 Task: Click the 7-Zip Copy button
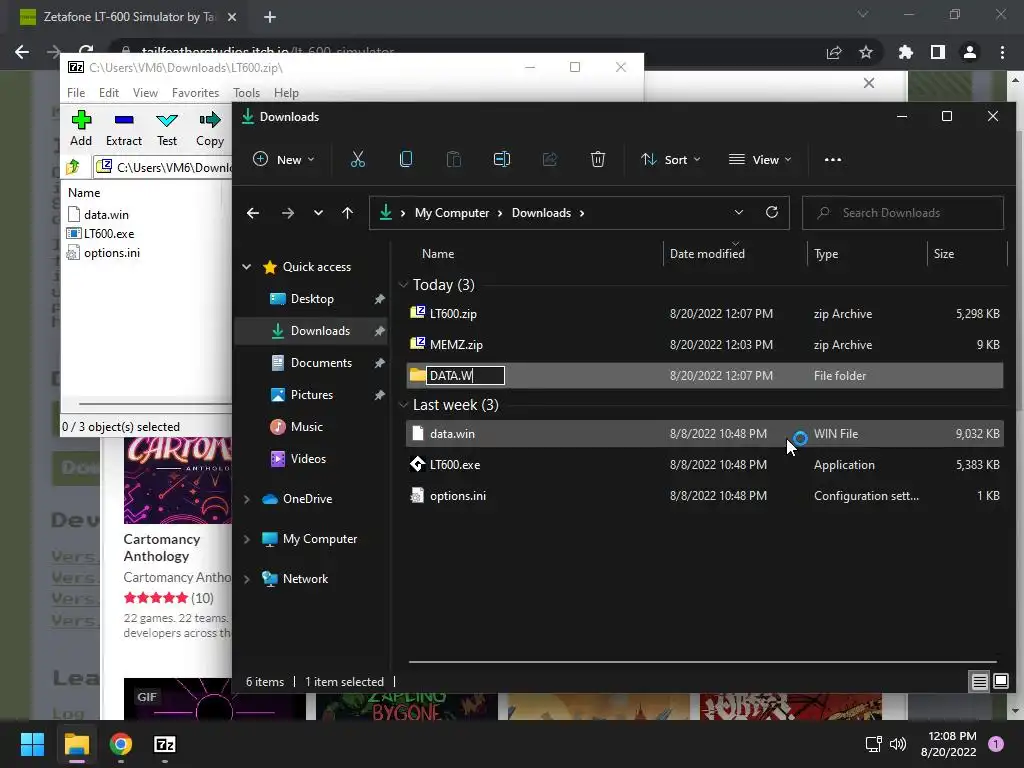[210, 129]
